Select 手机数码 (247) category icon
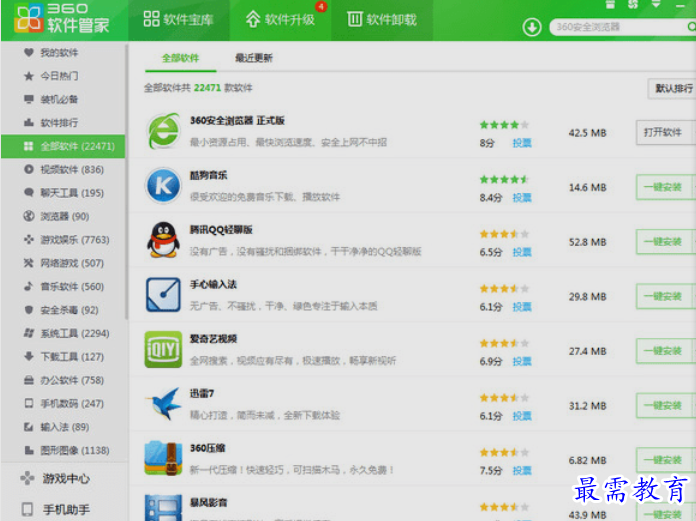Viewport: 696px width, 521px height. [29, 403]
